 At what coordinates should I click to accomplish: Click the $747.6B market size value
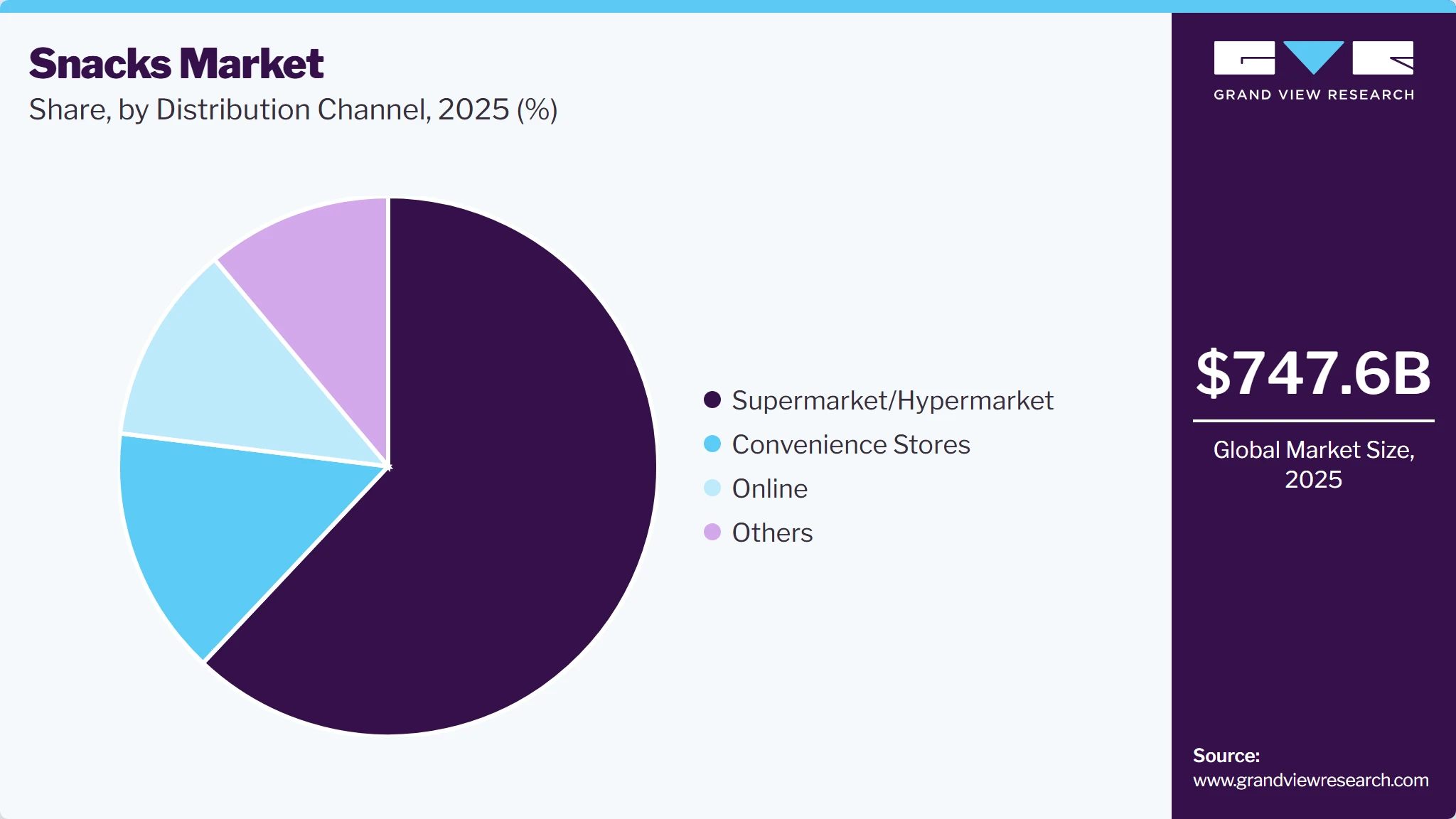1313,373
